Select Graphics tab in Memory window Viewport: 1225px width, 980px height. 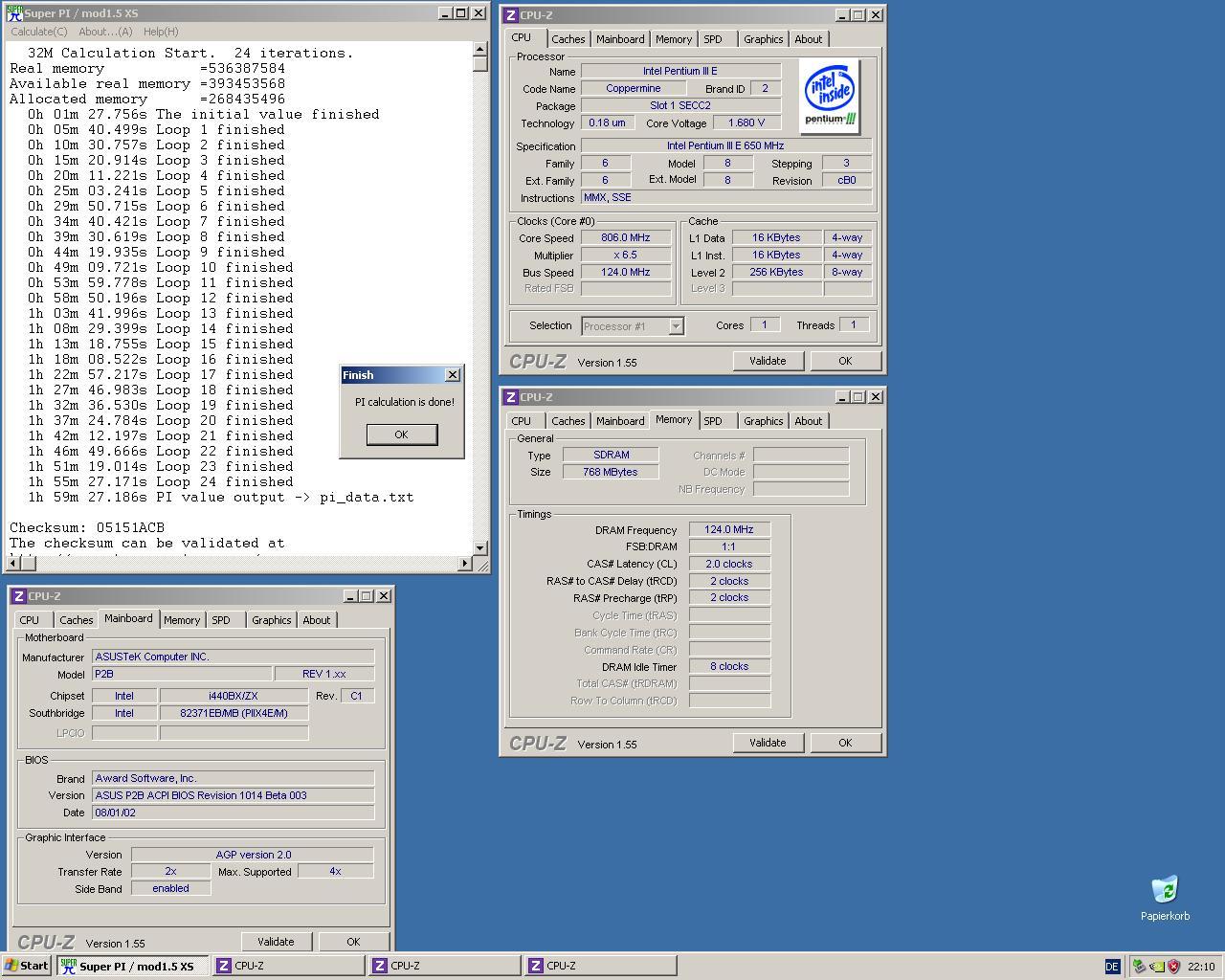[x=763, y=421]
